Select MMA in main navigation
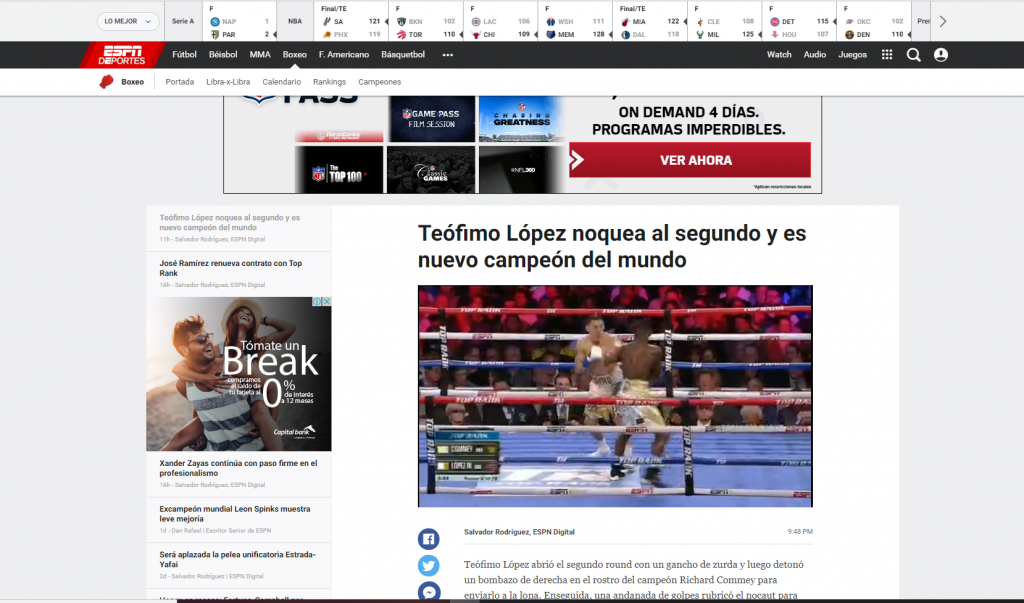The image size is (1024, 603). tap(260, 55)
